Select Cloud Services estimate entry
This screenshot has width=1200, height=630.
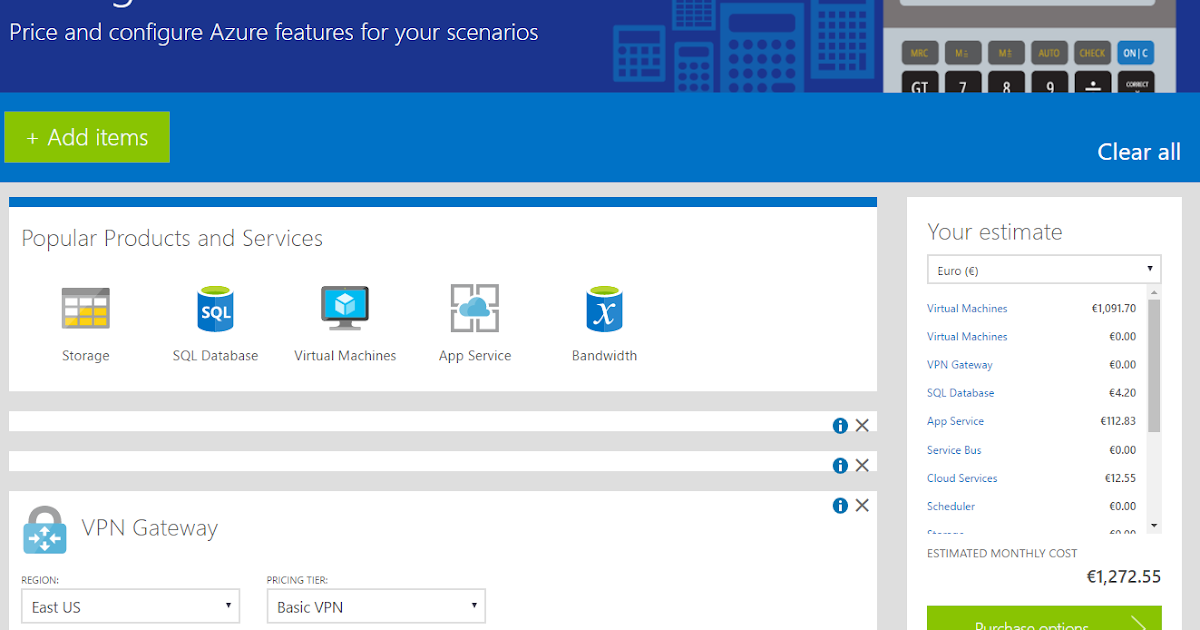(x=962, y=478)
